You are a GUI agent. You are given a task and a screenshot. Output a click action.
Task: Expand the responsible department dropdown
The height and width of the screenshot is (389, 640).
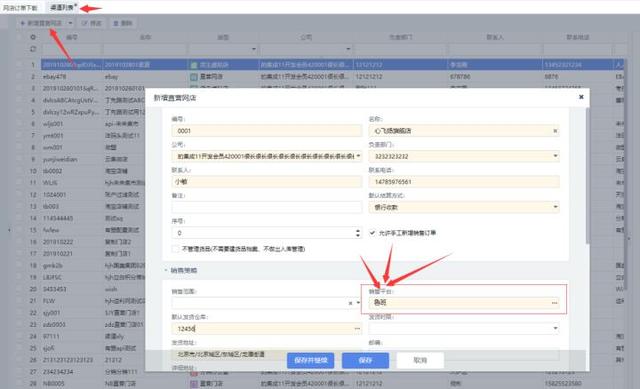555,156
